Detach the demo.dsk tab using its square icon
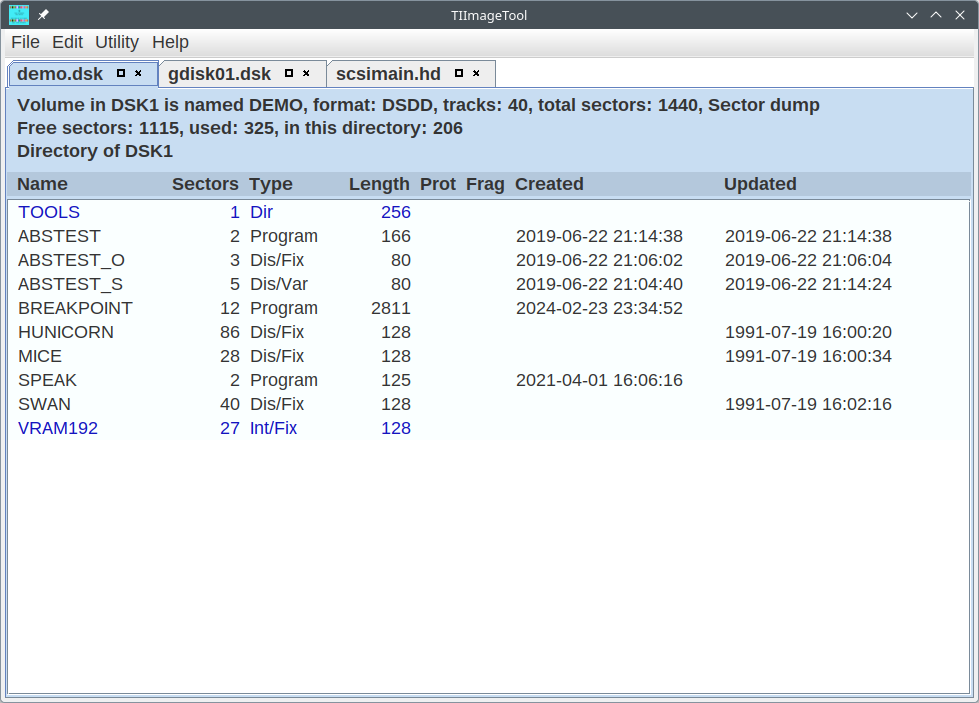 121,73
